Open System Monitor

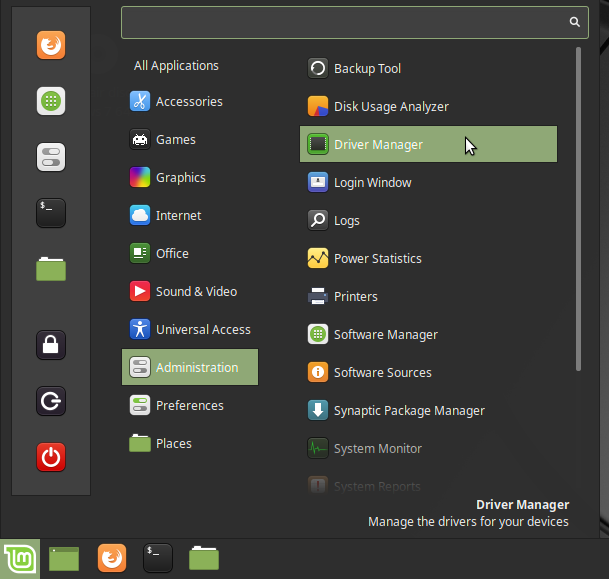(x=428, y=449)
